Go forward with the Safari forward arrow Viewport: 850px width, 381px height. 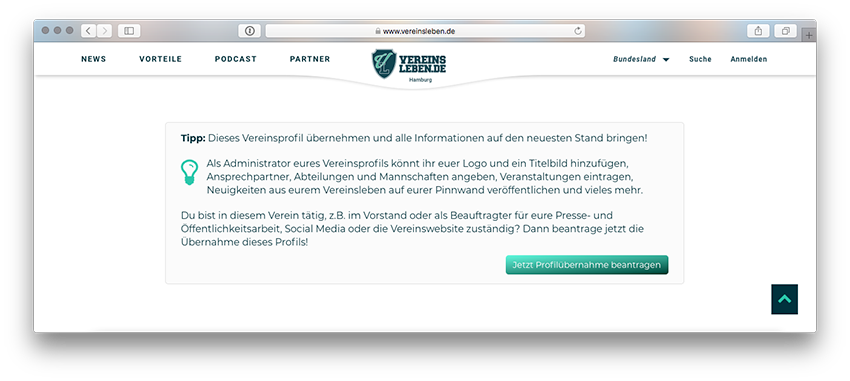point(105,31)
